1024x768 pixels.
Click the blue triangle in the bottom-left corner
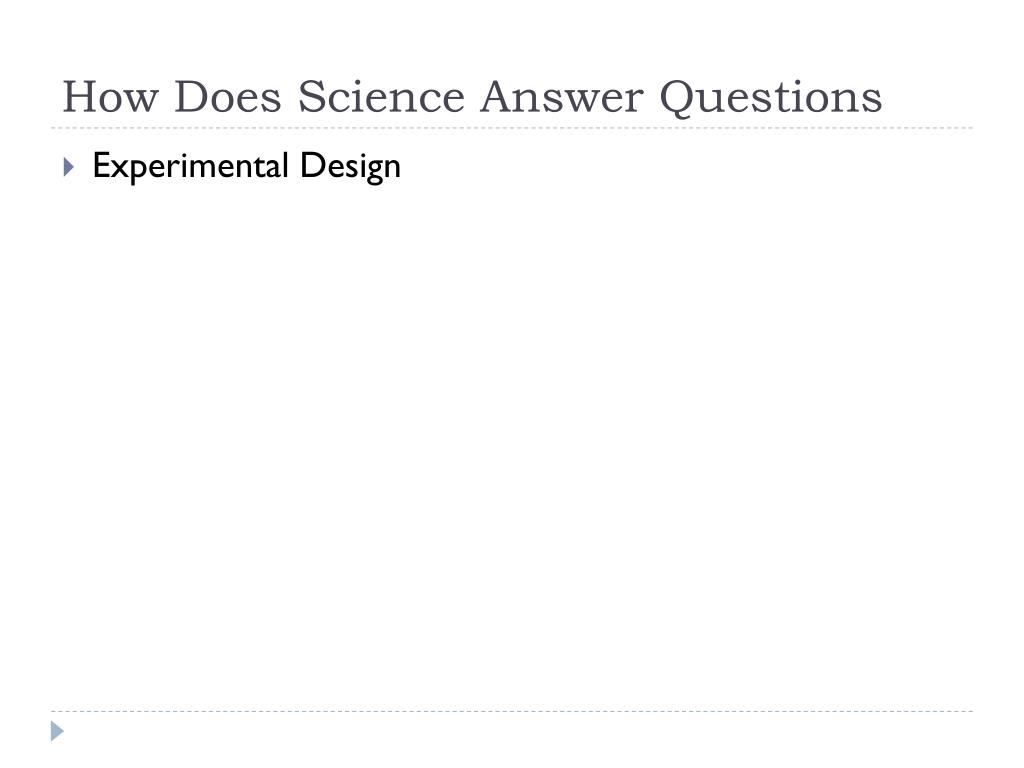point(57,731)
